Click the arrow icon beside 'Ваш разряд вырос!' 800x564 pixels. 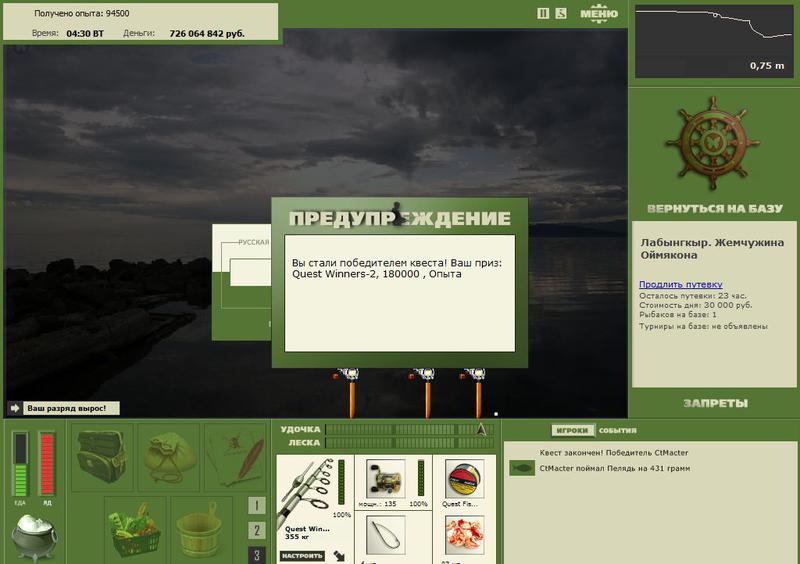coord(14,408)
